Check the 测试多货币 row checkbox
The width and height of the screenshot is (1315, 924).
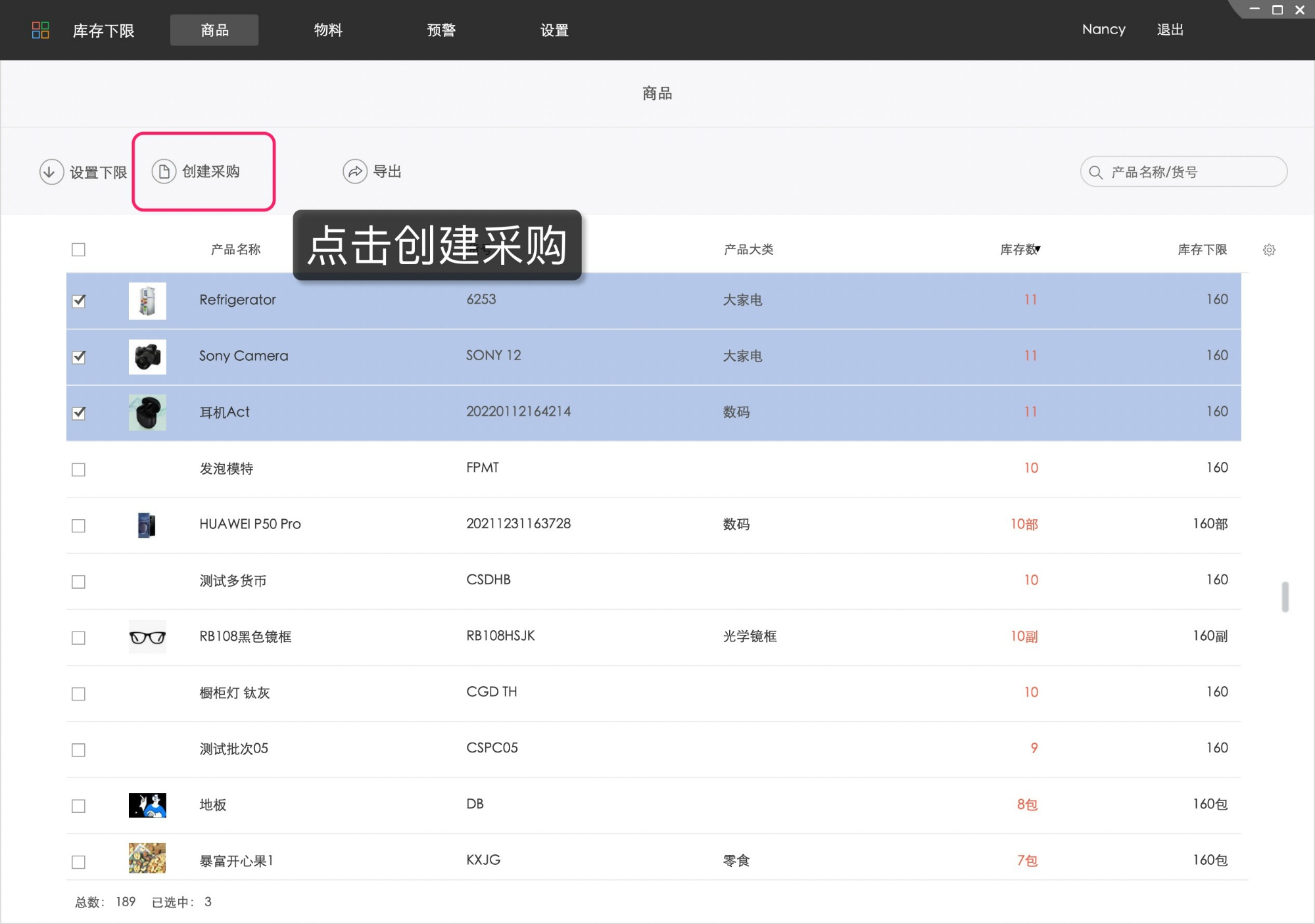point(78,582)
